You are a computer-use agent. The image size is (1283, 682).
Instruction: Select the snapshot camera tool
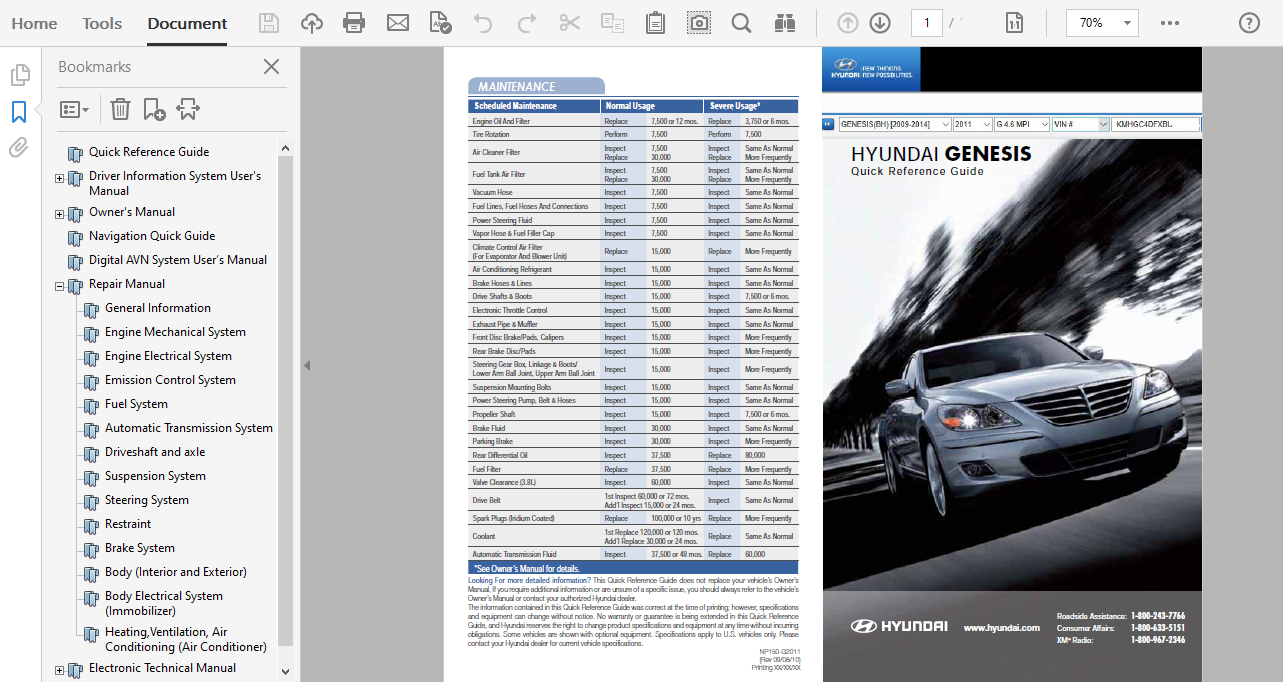[x=699, y=23]
